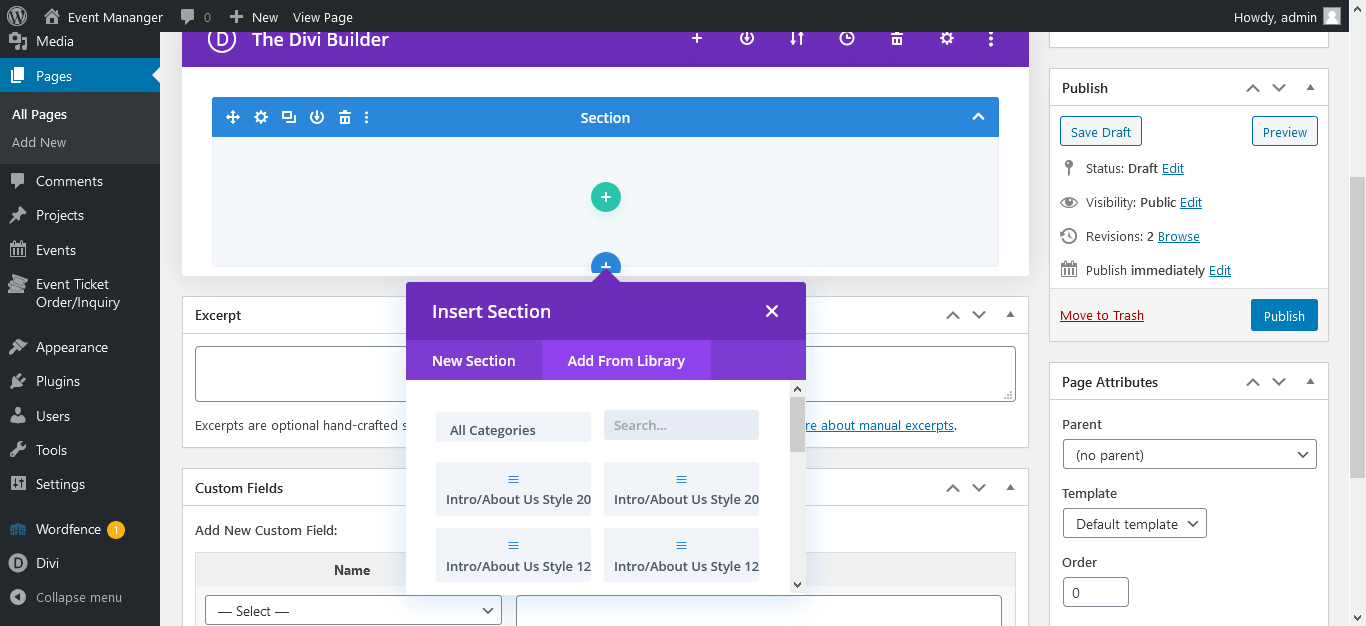Click the blue Publish button
Screen dimensions: 1366x626
(1284, 315)
